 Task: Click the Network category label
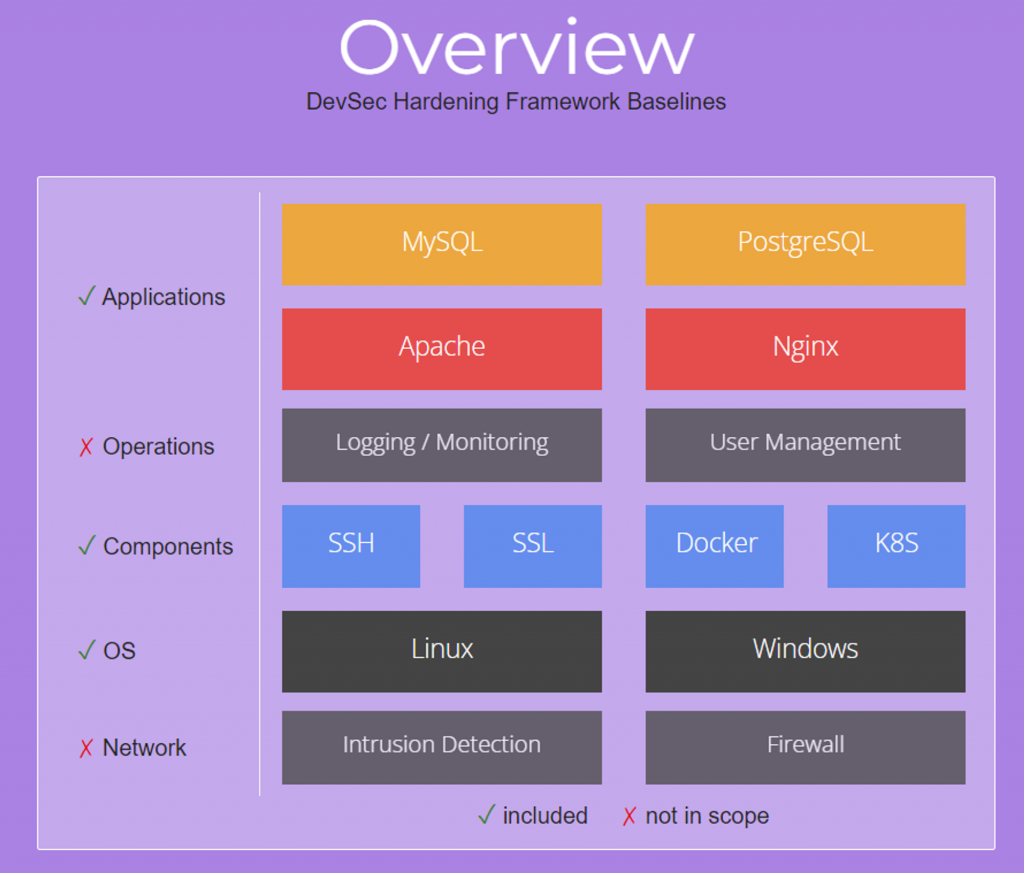pos(144,748)
